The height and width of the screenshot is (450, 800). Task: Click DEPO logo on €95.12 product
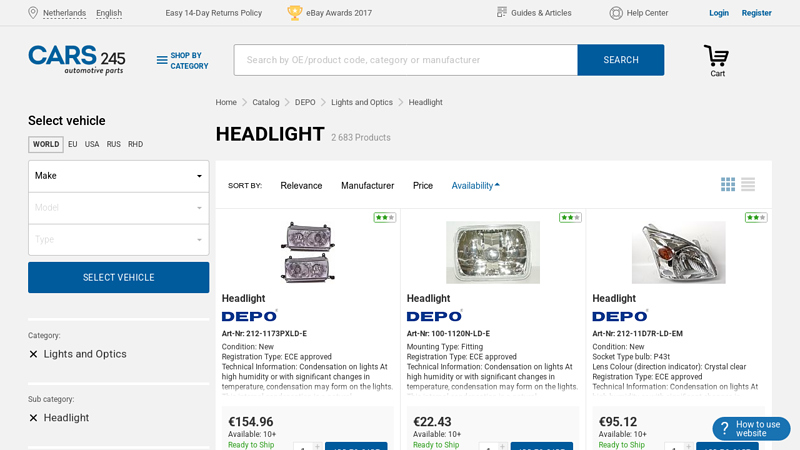pos(620,316)
